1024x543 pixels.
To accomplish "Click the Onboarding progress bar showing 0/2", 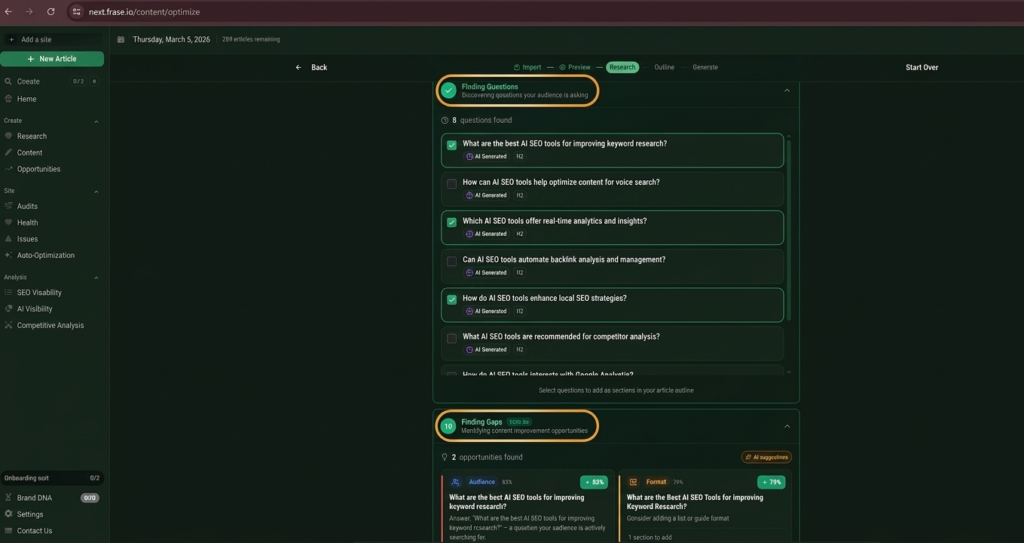I will click(52, 478).
